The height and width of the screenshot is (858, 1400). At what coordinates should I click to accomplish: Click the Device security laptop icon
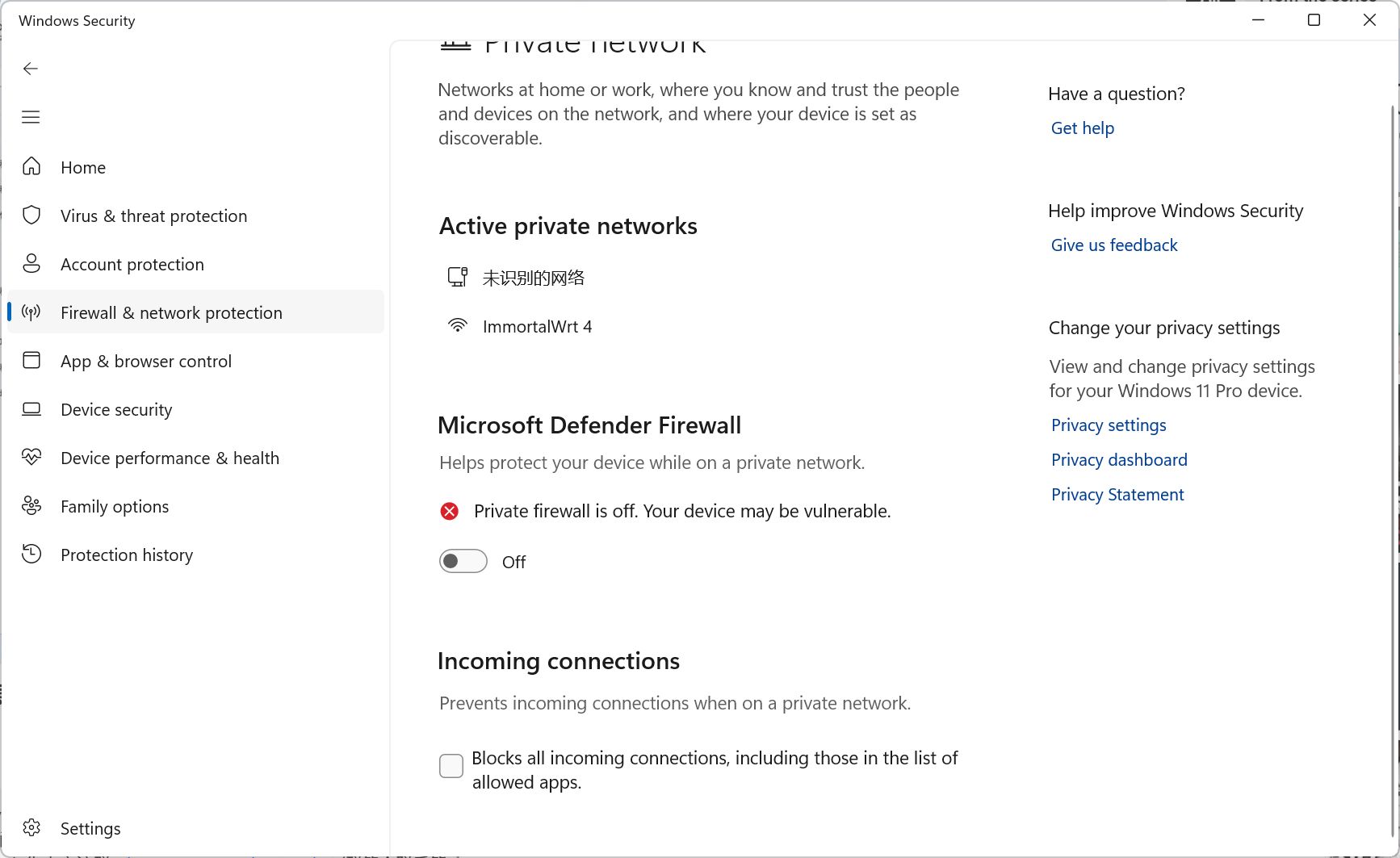(31, 408)
